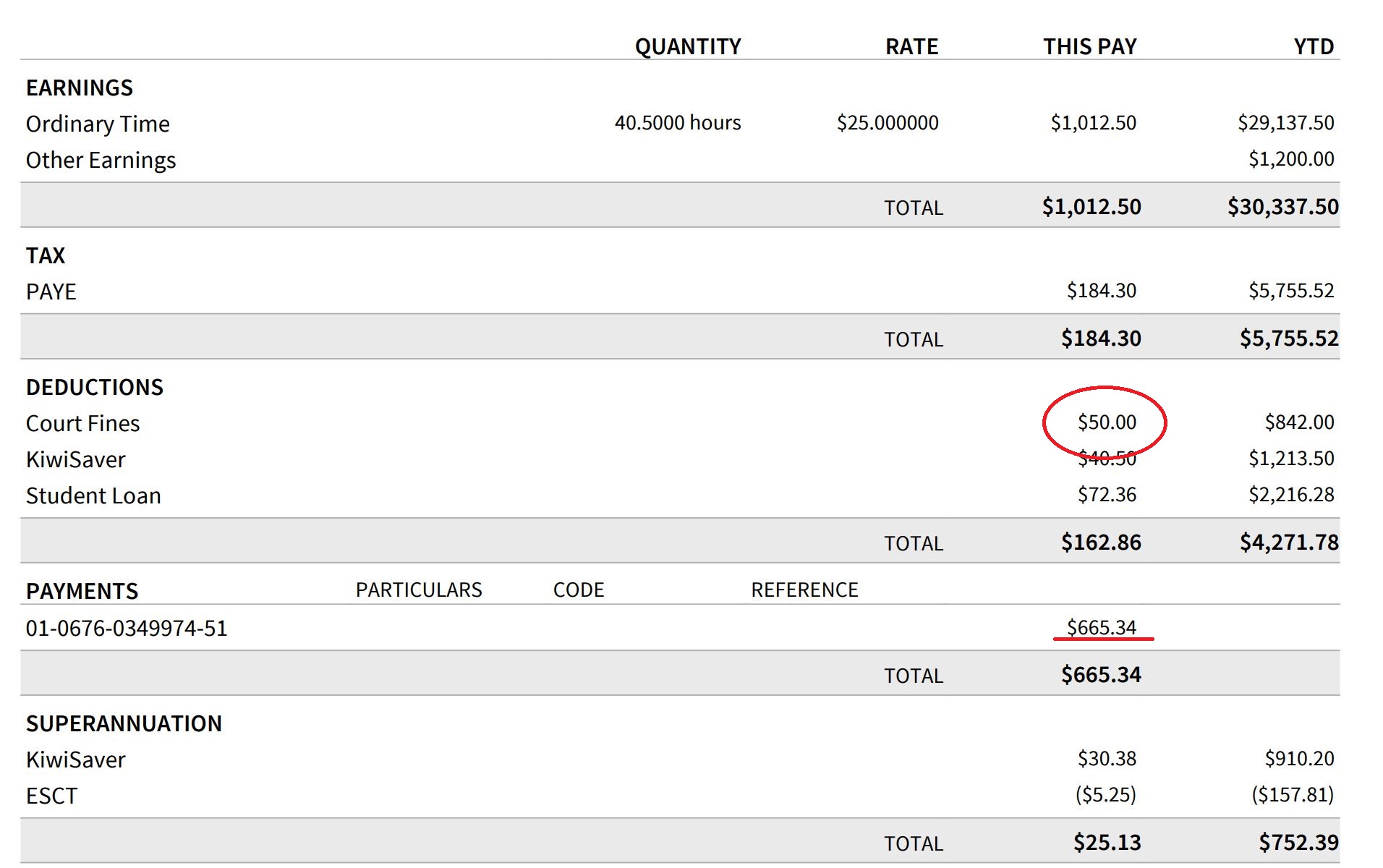Select the EARNINGS section heading
The image size is (1383, 868).
(x=80, y=88)
